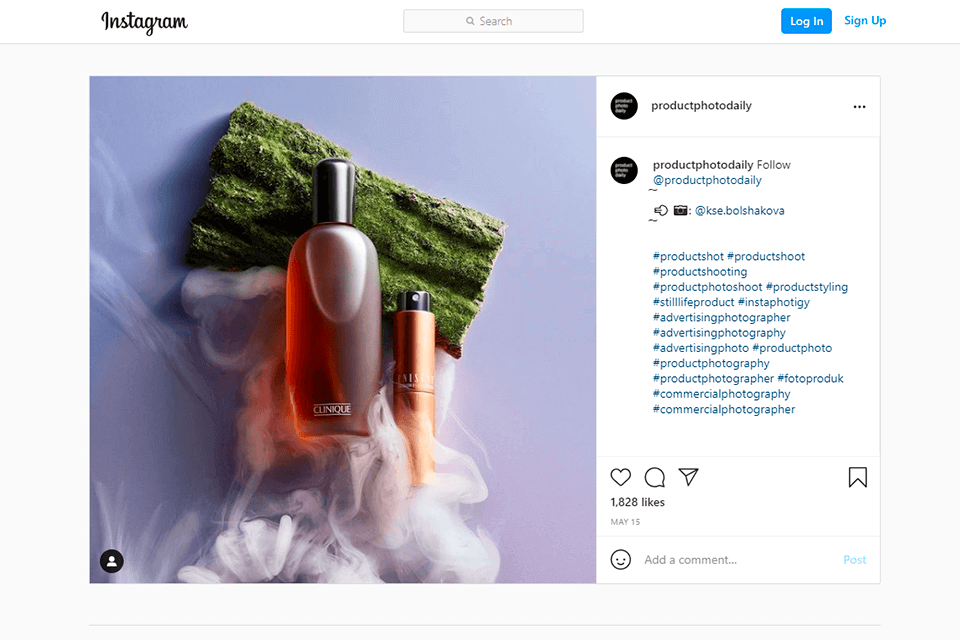Open the @kse.bolshakova profile link
960x640 pixels.
pos(740,211)
